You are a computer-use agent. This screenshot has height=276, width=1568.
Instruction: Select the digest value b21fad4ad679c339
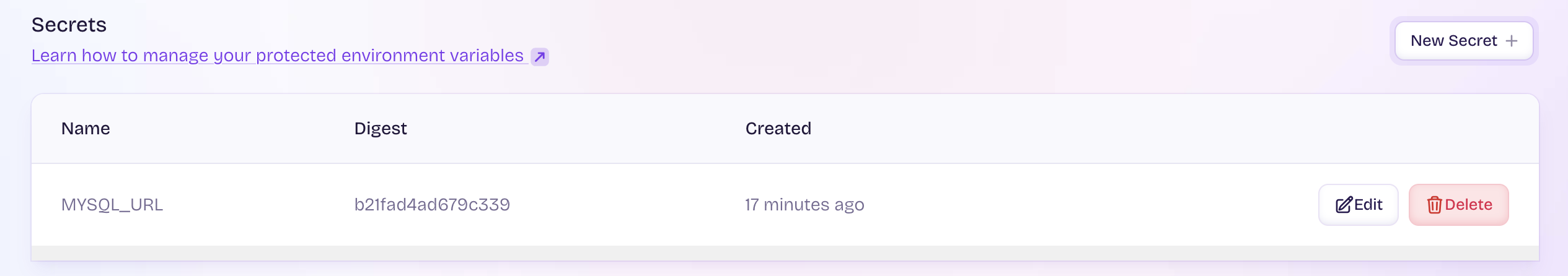point(432,205)
